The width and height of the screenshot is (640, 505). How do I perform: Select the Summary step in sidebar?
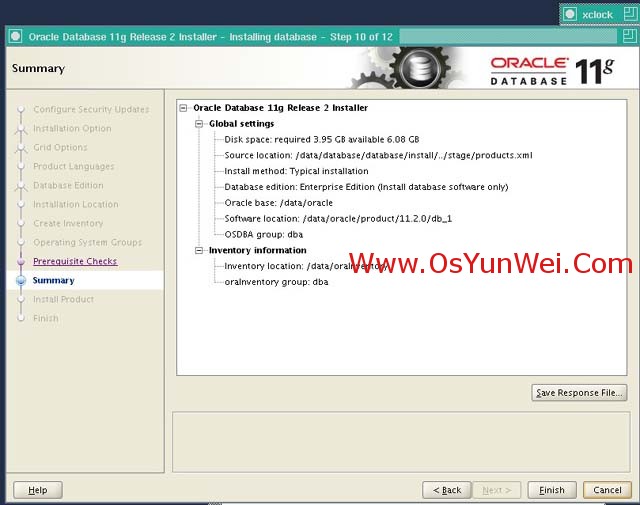53,280
